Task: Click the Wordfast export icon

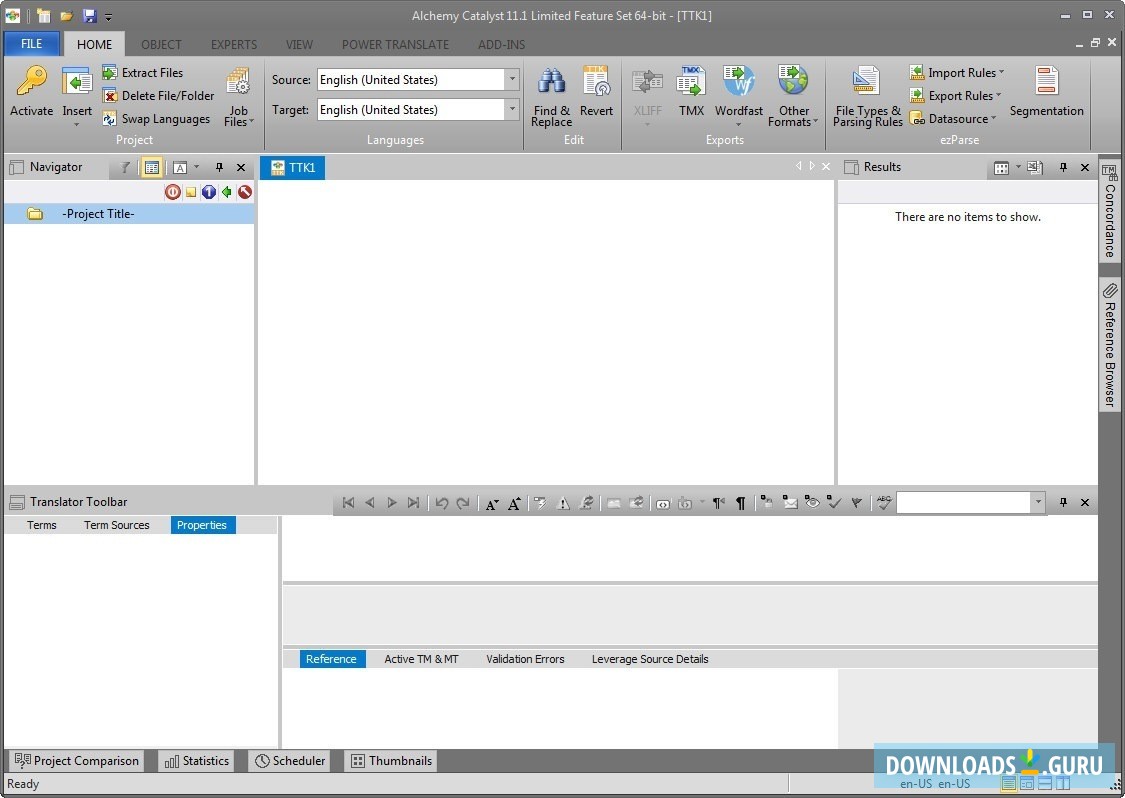Action: (738, 81)
